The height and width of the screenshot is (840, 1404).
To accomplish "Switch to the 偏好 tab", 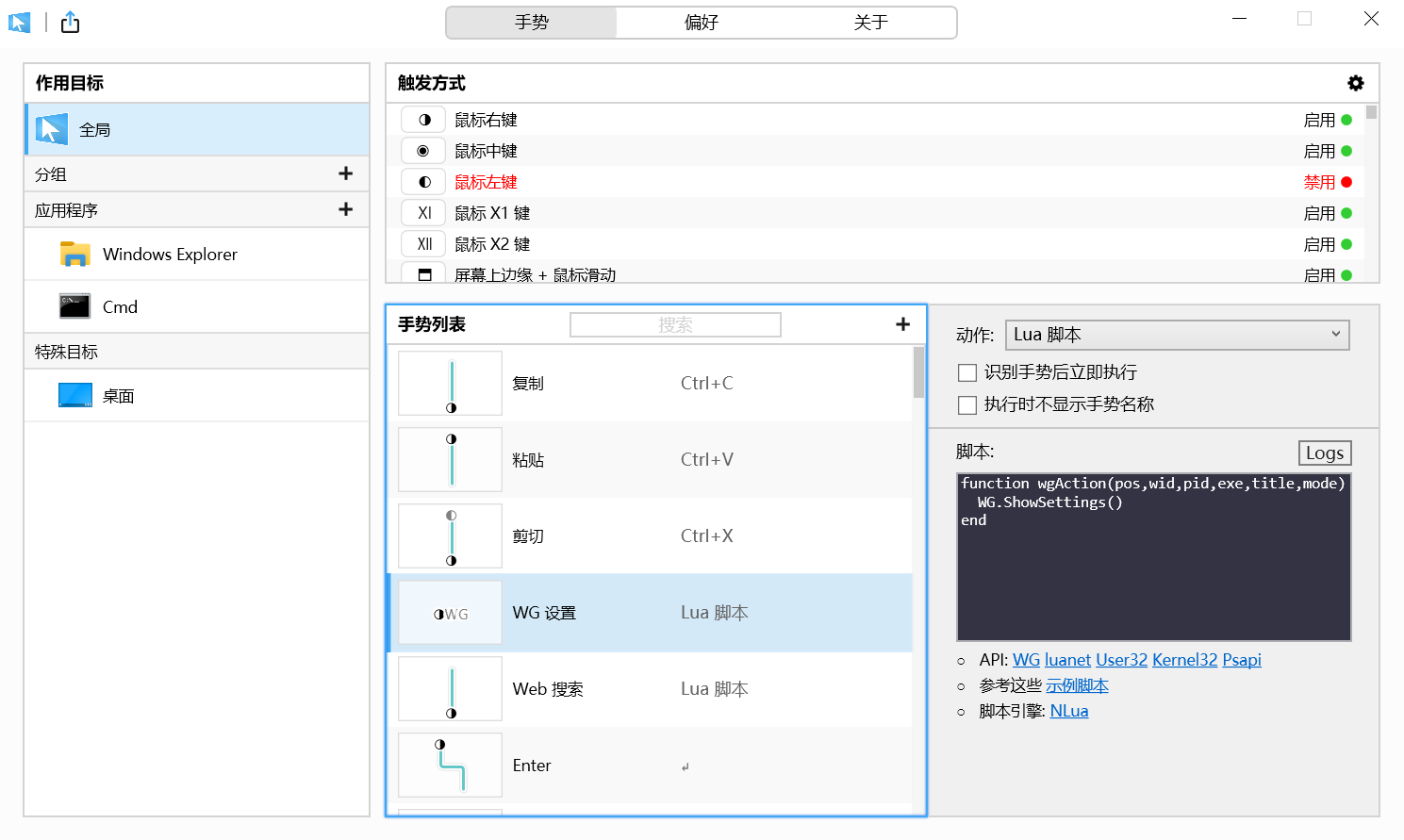I will (702, 23).
